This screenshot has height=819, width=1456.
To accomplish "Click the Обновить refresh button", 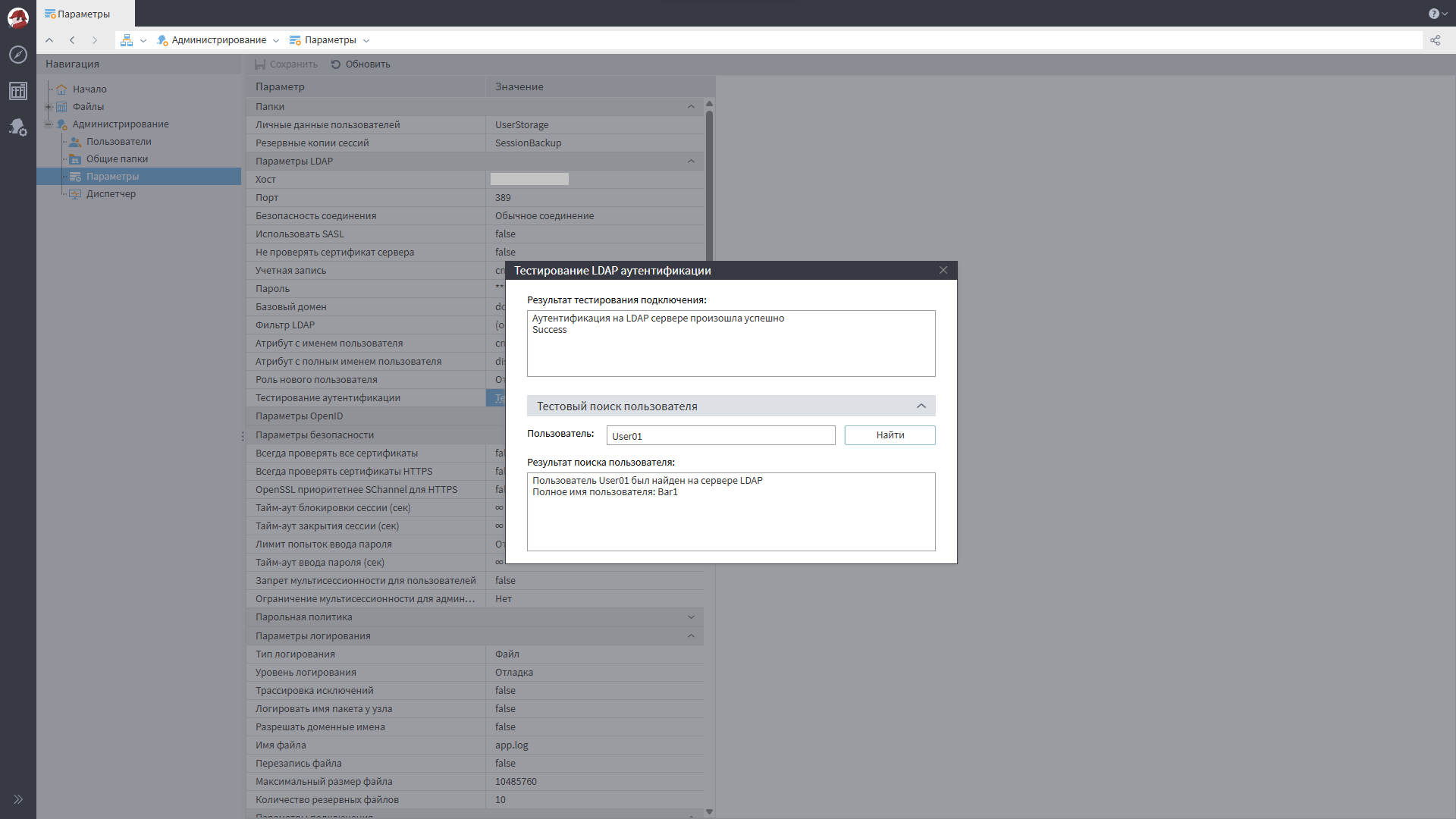I will click(x=361, y=64).
